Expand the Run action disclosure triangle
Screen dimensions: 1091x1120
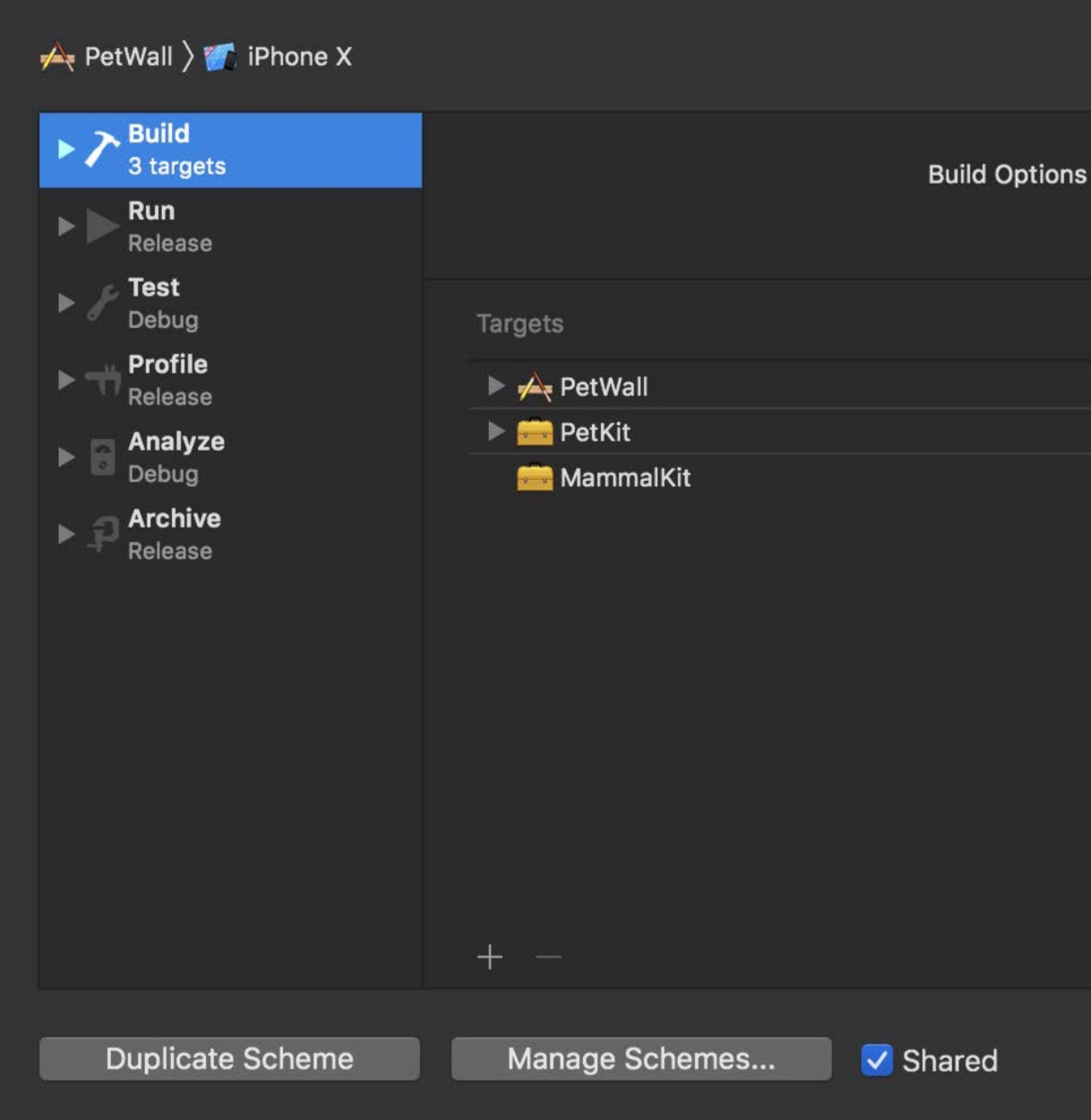point(66,226)
